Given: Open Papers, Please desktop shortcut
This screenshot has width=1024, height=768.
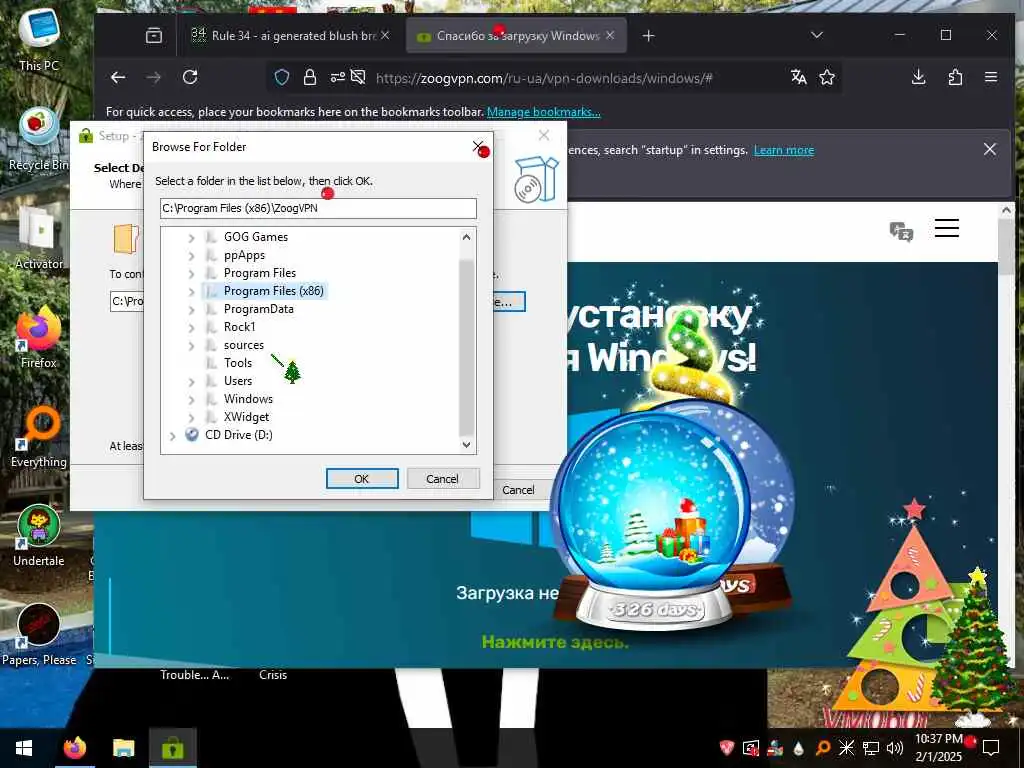Looking at the screenshot, I should click(x=39, y=635).
